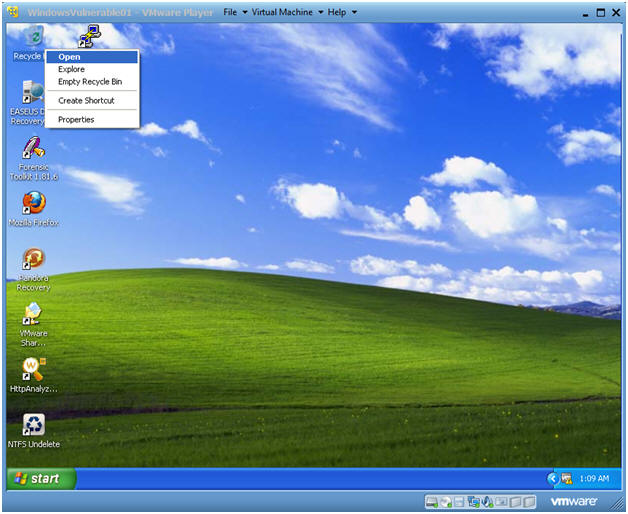Click the vmware logo in the status bar

[574, 501]
